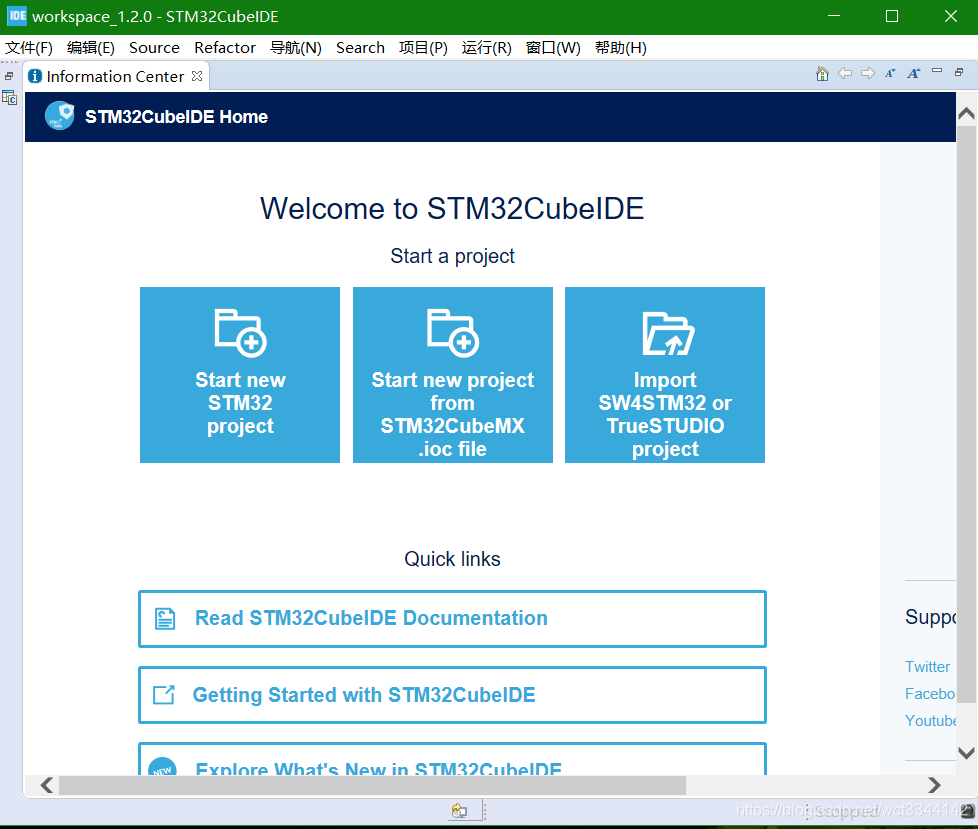This screenshot has height=829, width=978.
Task: Open the Refactor menu
Action: [x=225, y=48]
